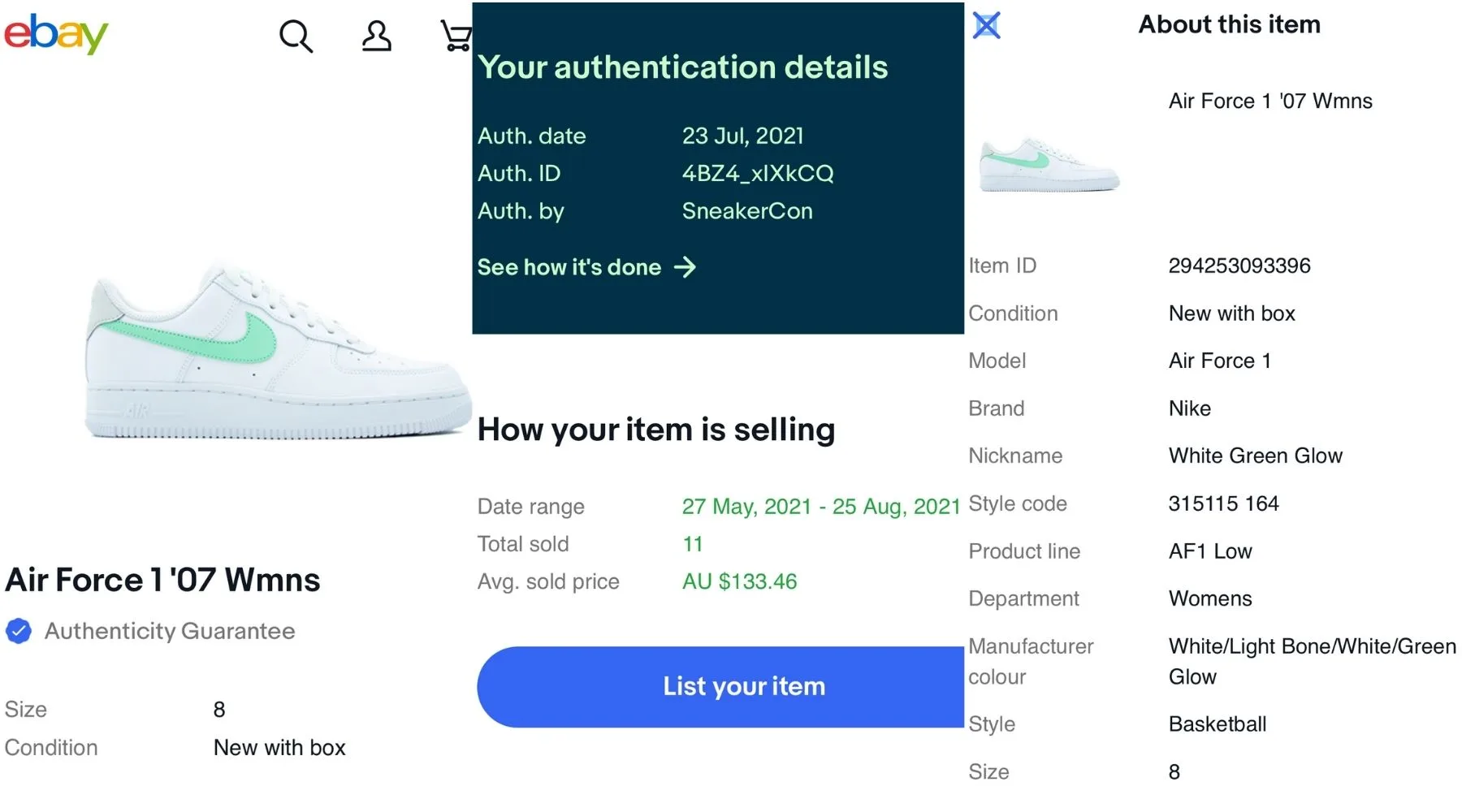Click the Auth. ID value 4BZ4_xIXkCQ
The width and height of the screenshot is (1462, 812).
757,173
